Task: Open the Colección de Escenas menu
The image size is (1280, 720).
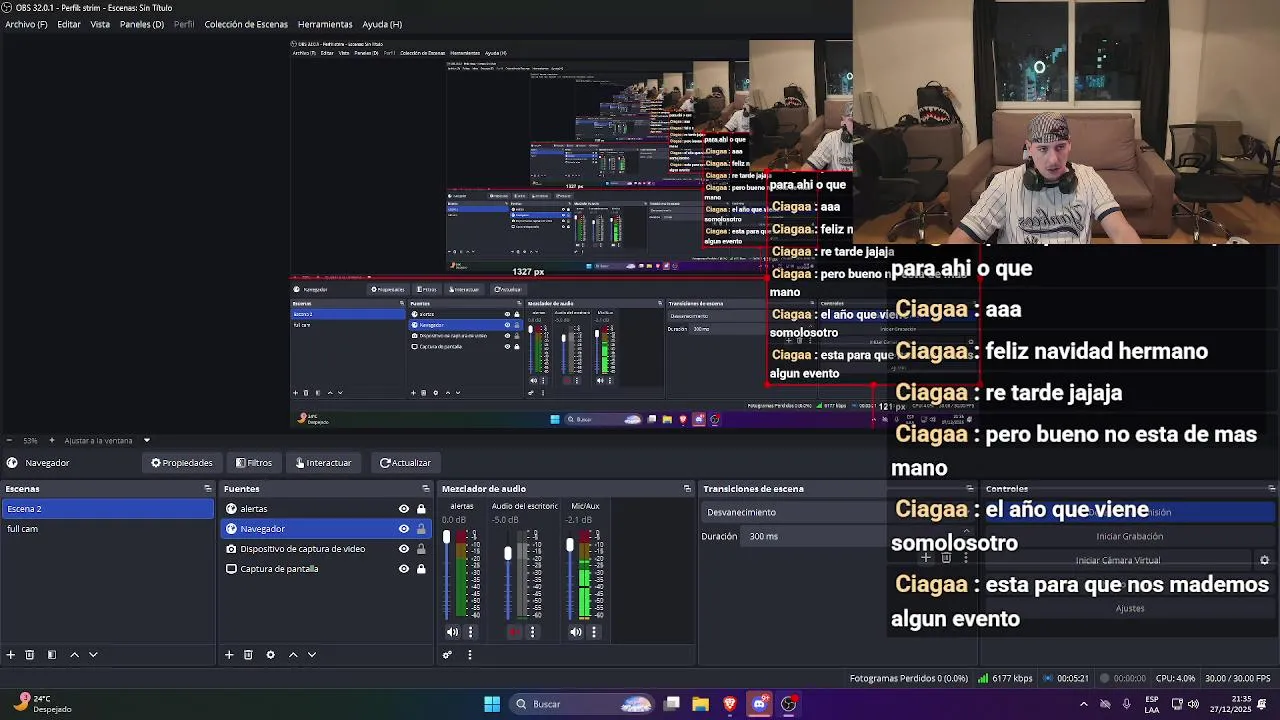Action: 246,24
